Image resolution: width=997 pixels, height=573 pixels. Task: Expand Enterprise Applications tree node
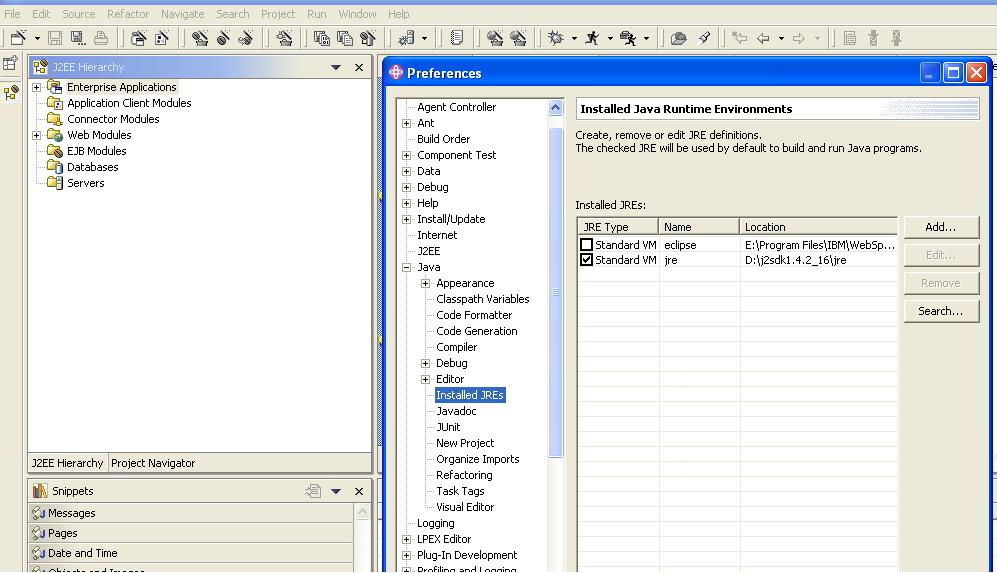(x=37, y=87)
